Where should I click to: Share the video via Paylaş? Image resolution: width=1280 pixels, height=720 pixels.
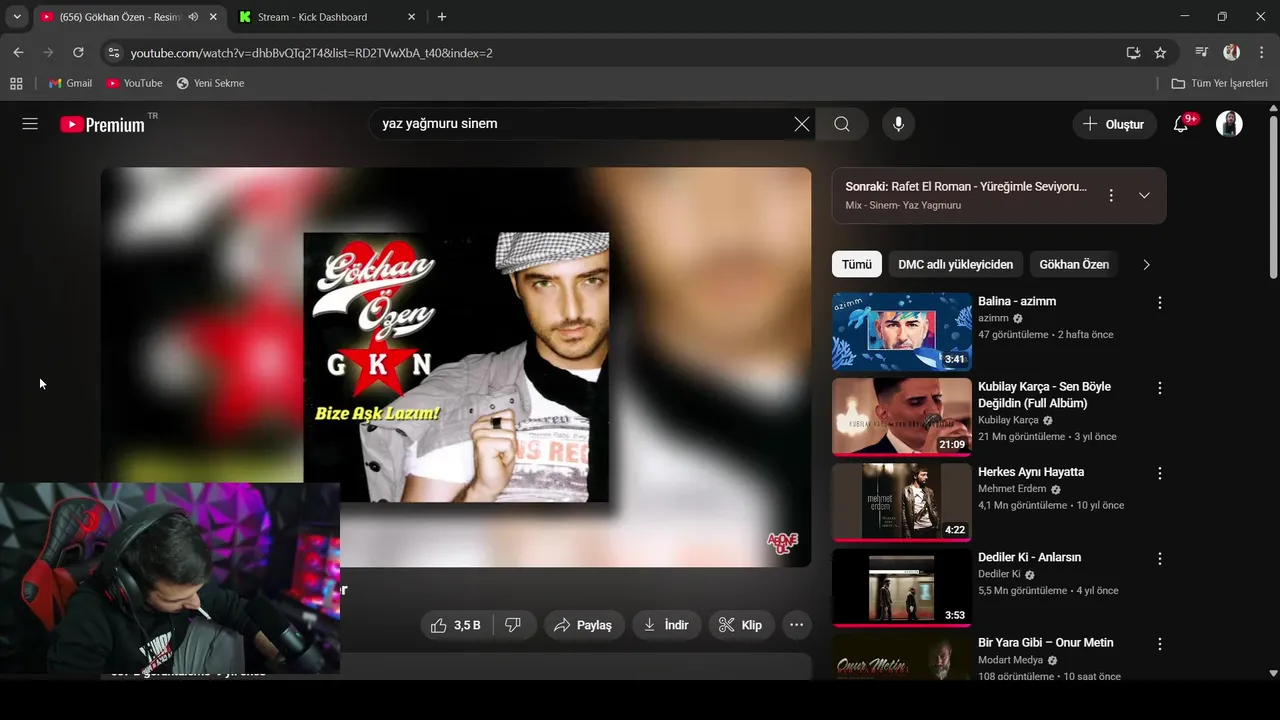point(584,625)
